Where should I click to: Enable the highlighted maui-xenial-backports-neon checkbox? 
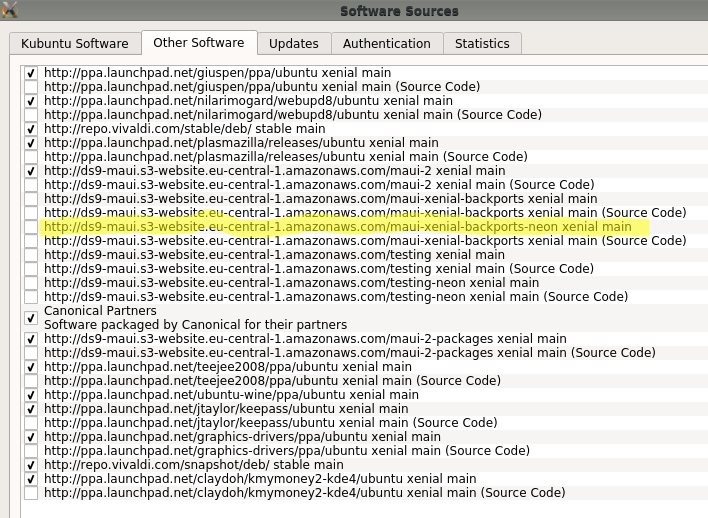click(x=32, y=228)
